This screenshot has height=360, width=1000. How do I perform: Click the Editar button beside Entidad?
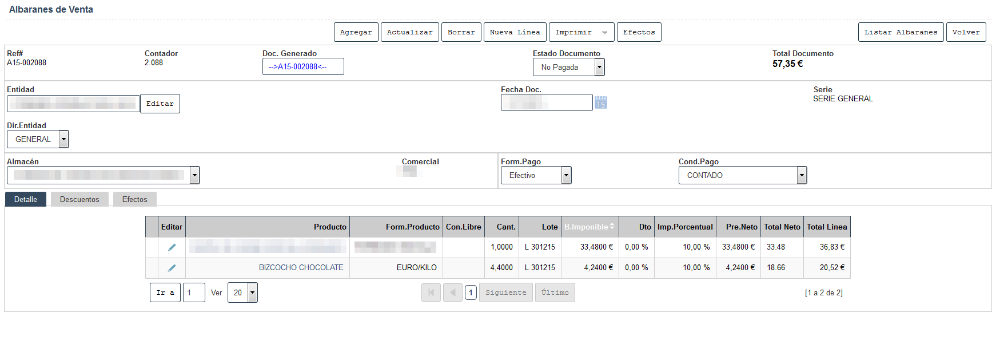160,103
